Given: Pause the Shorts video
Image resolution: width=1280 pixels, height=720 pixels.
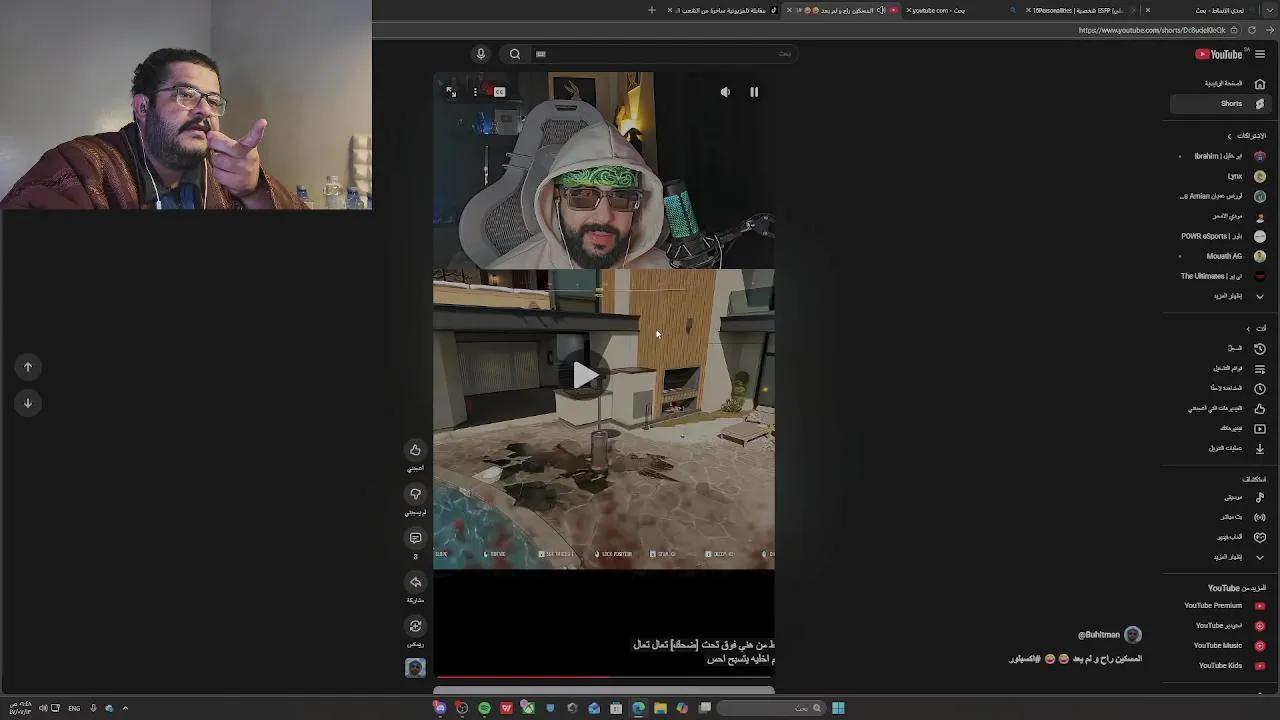Looking at the screenshot, I should pos(754,92).
